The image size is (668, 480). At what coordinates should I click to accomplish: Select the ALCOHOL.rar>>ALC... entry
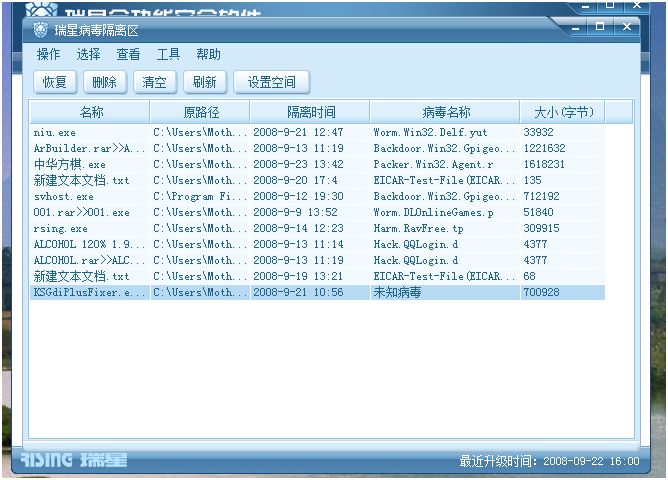click(317, 260)
